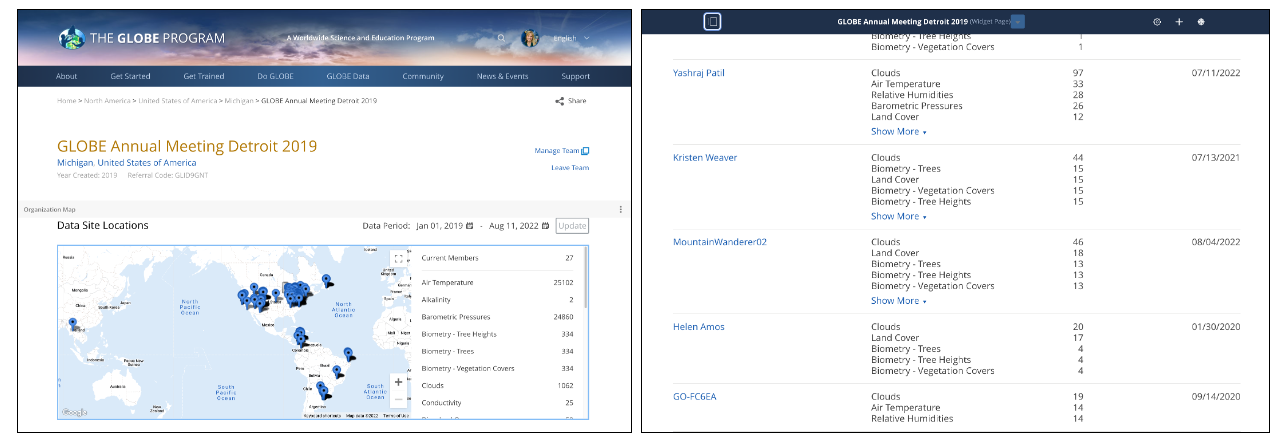Click the map pin over Thailand
The image size is (1279, 442).
click(x=73, y=324)
